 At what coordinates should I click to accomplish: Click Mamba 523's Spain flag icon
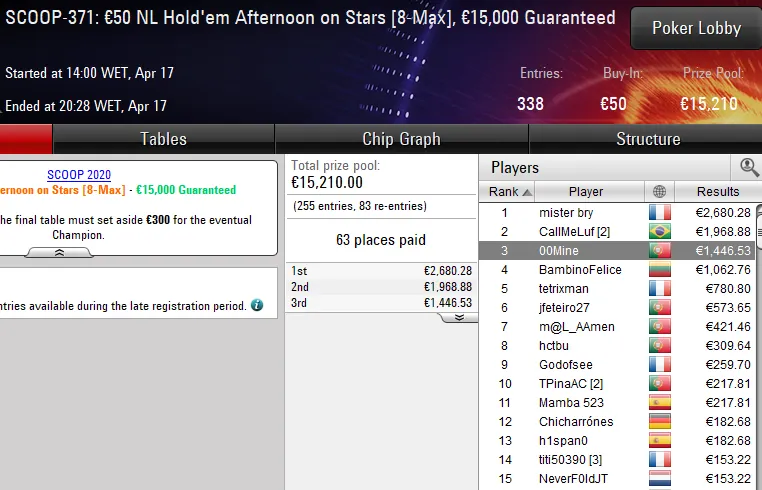tap(659, 403)
